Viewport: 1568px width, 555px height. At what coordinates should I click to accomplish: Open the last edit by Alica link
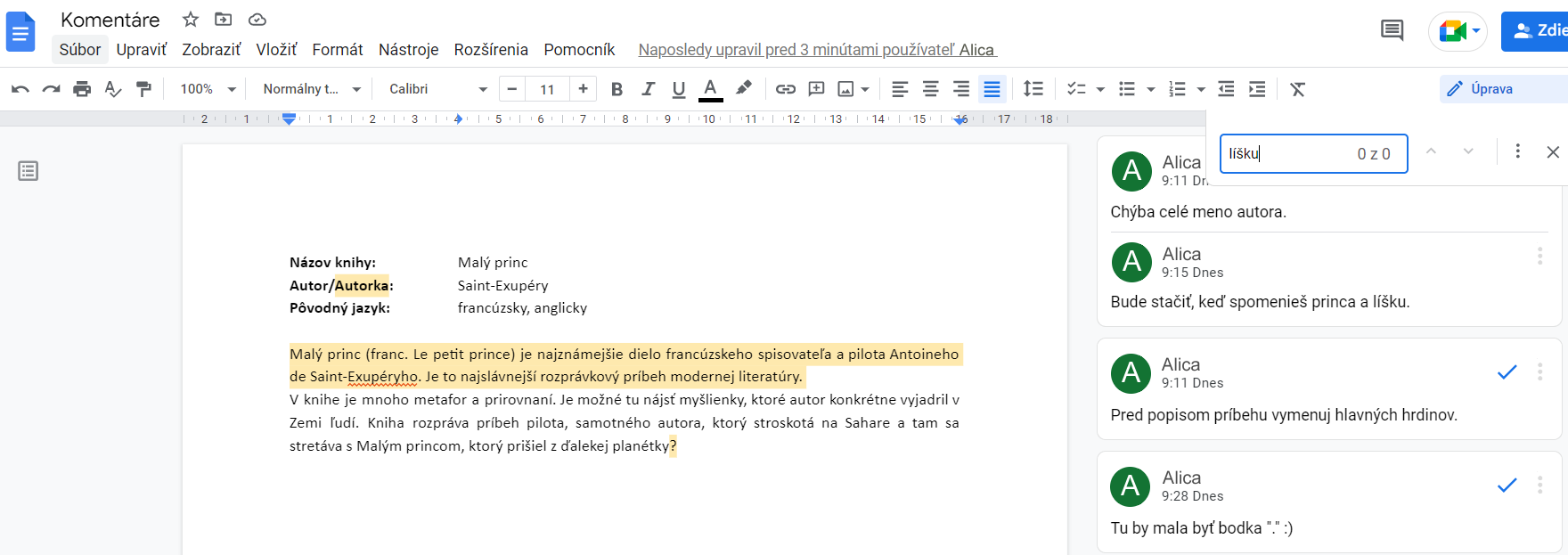[x=816, y=50]
